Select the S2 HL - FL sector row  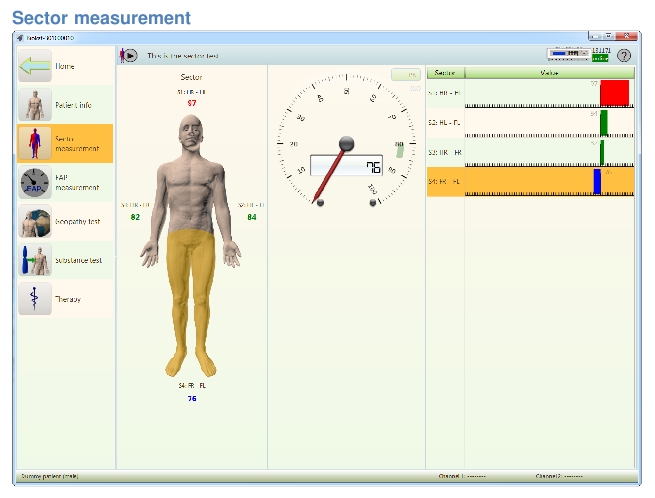point(530,122)
